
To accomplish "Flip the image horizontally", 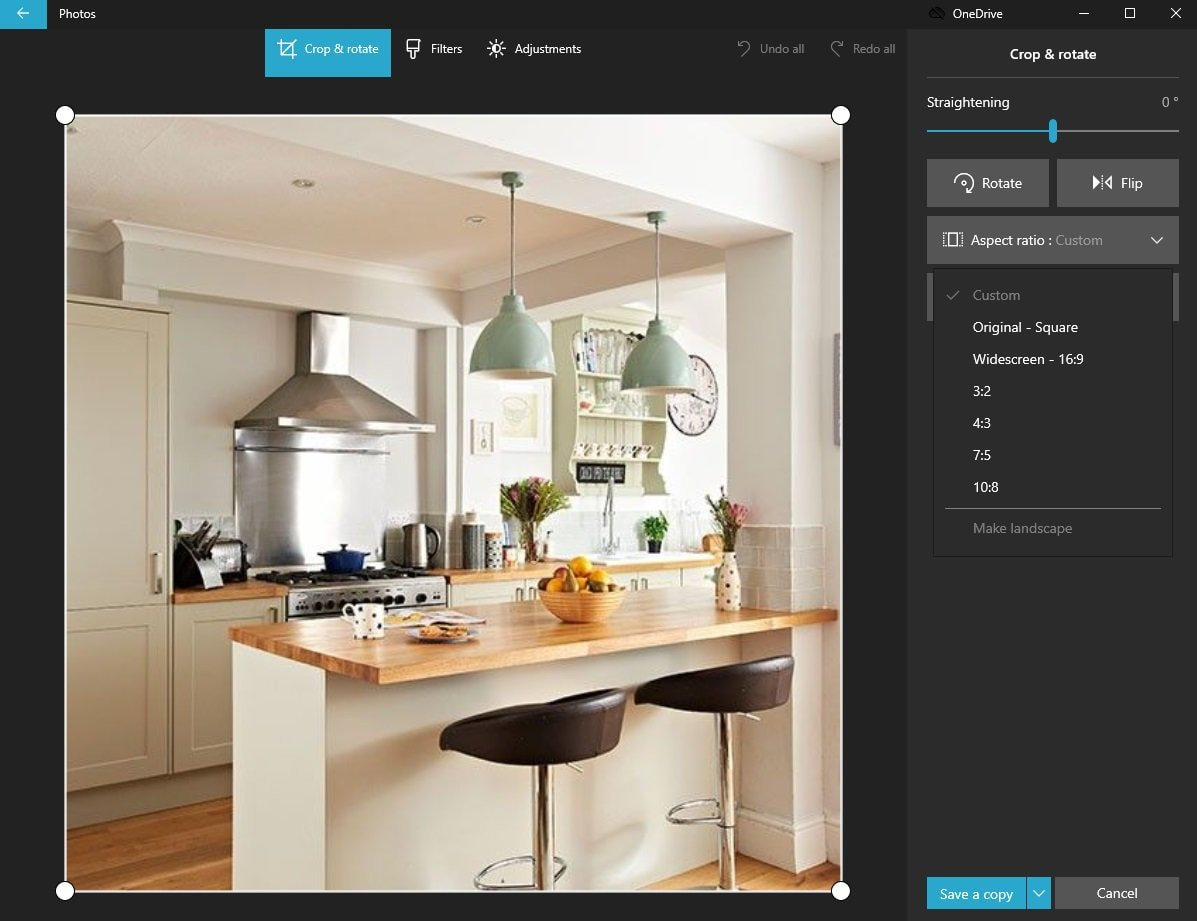I will click(1117, 183).
